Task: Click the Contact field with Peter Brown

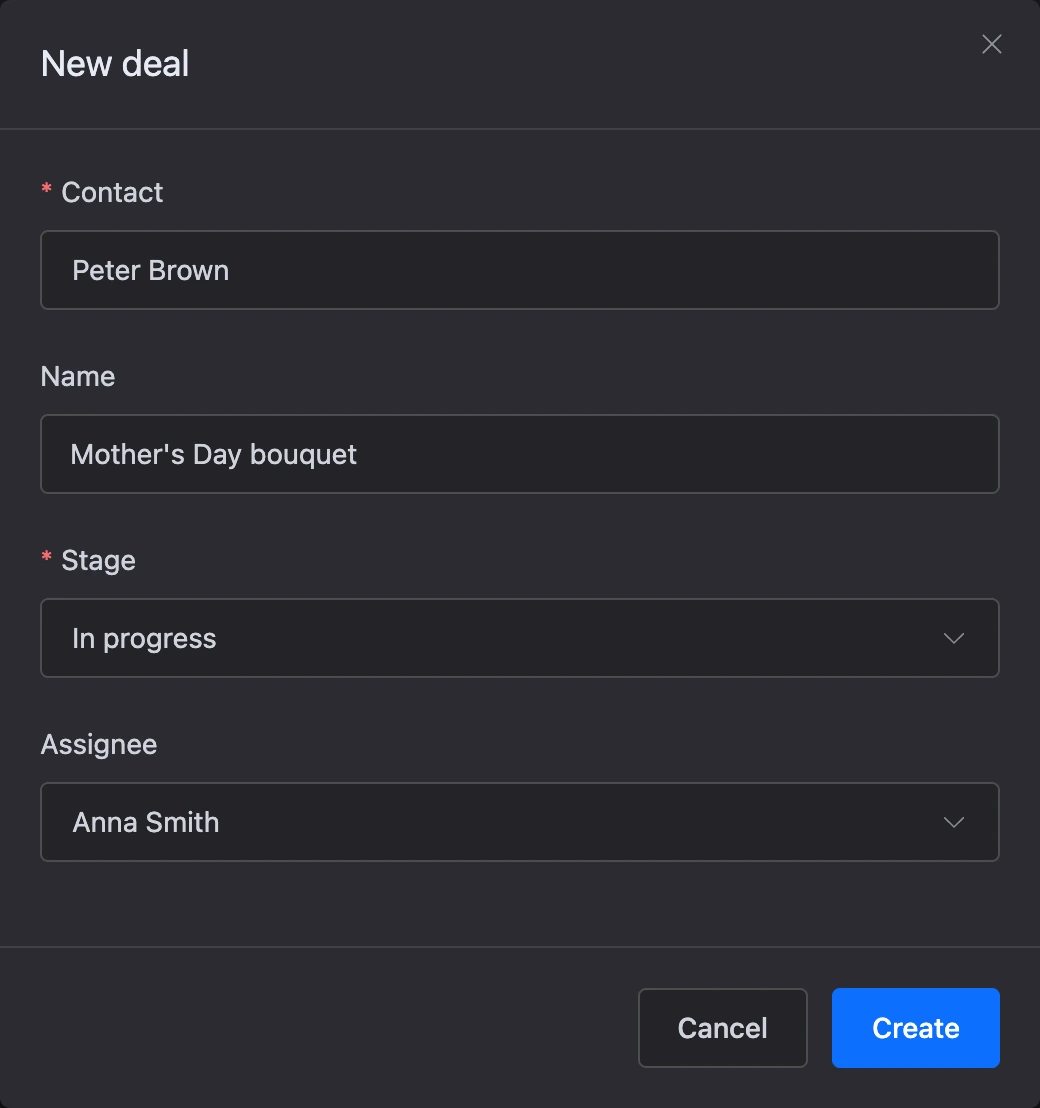Action: [519, 270]
